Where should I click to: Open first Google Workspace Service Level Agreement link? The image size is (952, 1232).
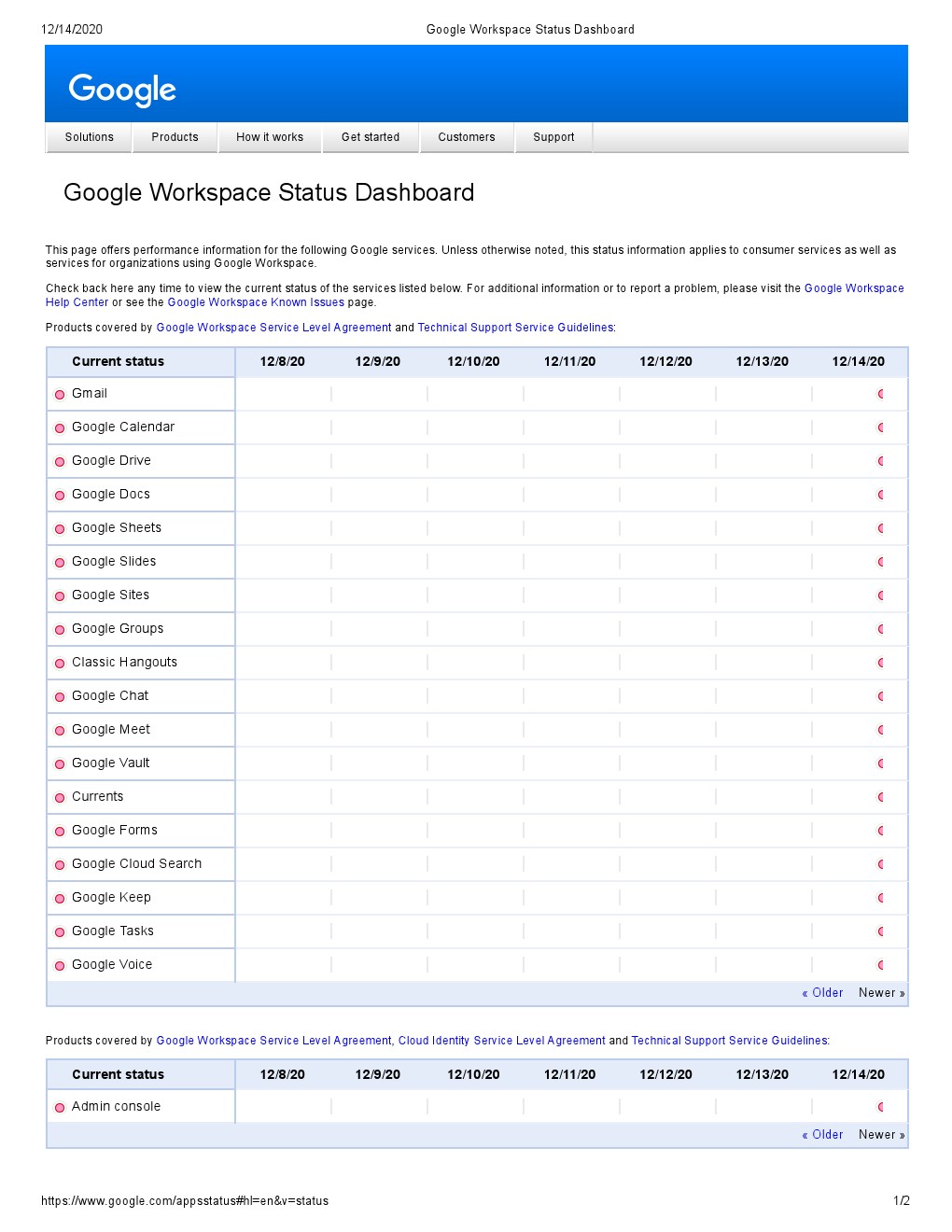click(x=274, y=328)
